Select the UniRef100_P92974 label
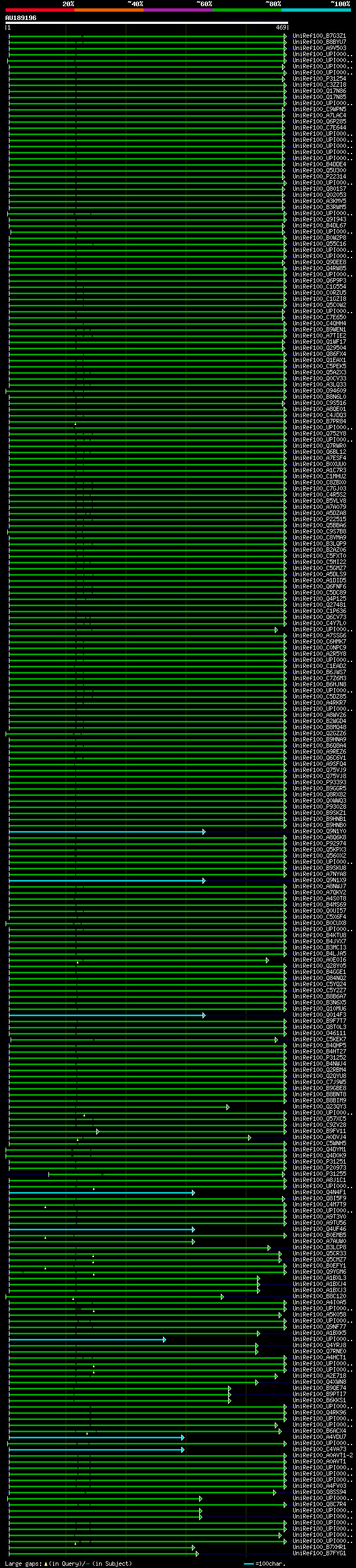This screenshot has width=356, height=1568. coord(319,844)
